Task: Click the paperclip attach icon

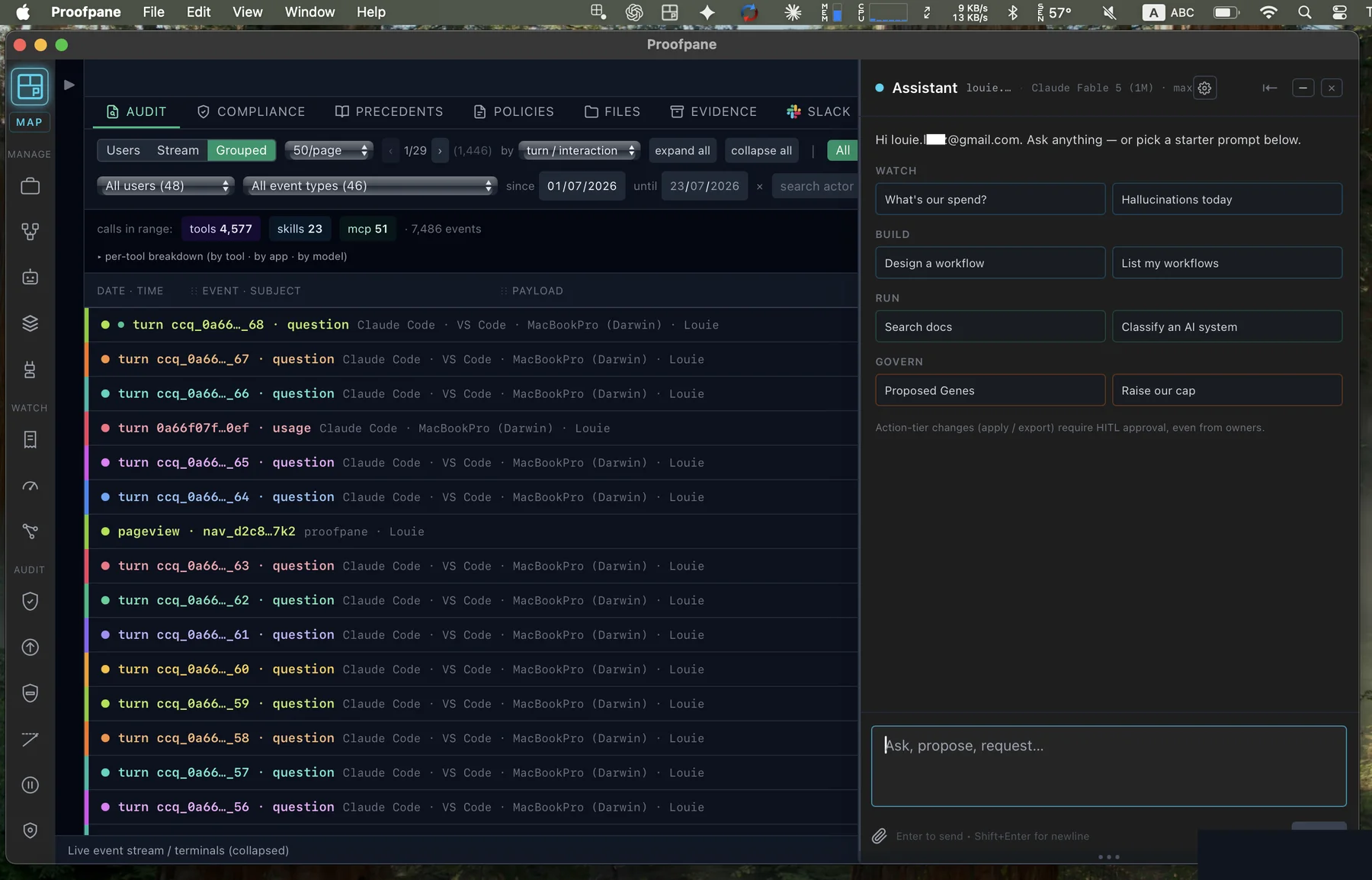Action: coord(879,837)
